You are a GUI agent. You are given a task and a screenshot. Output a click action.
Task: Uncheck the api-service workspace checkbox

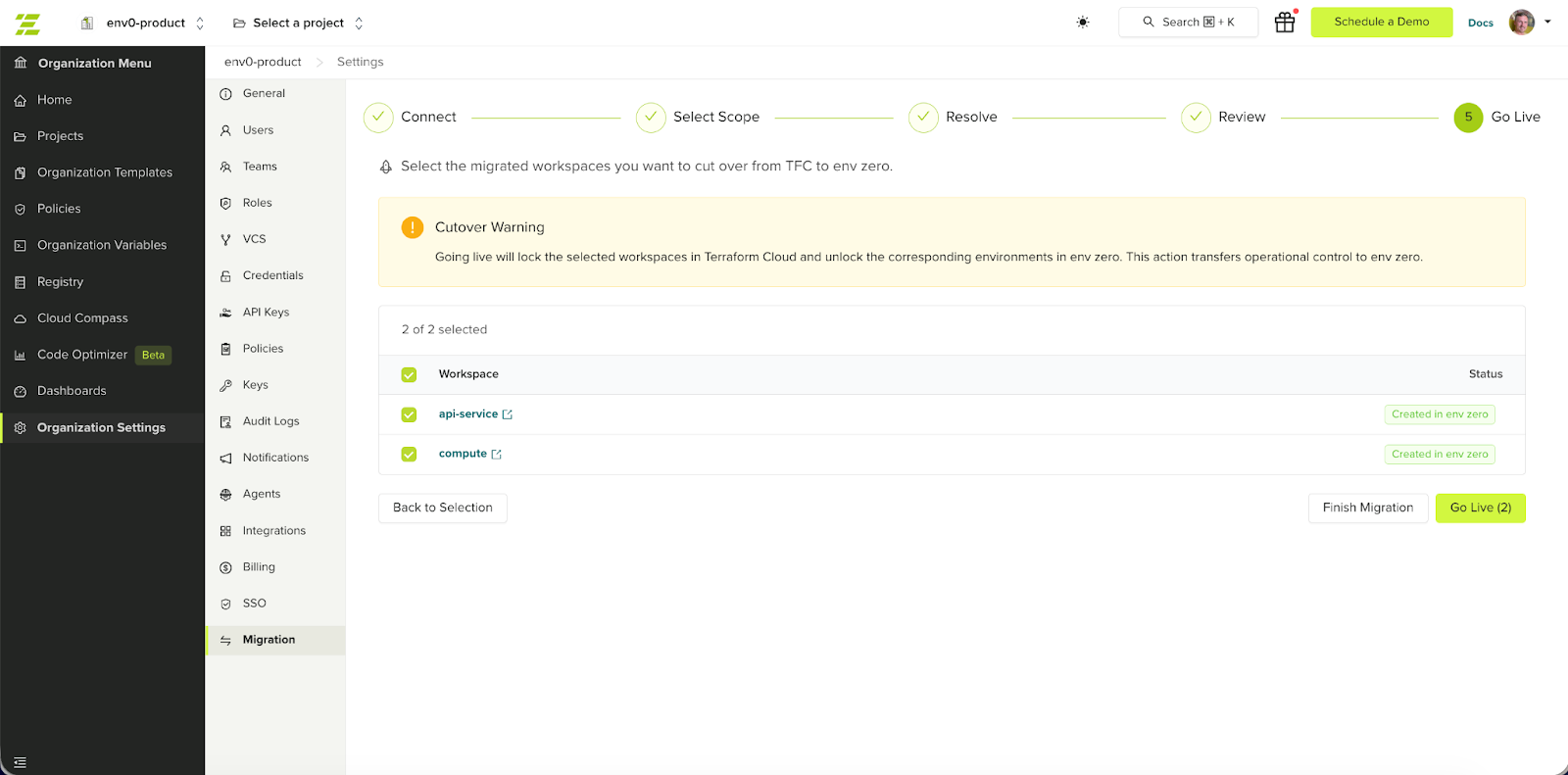pos(409,414)
